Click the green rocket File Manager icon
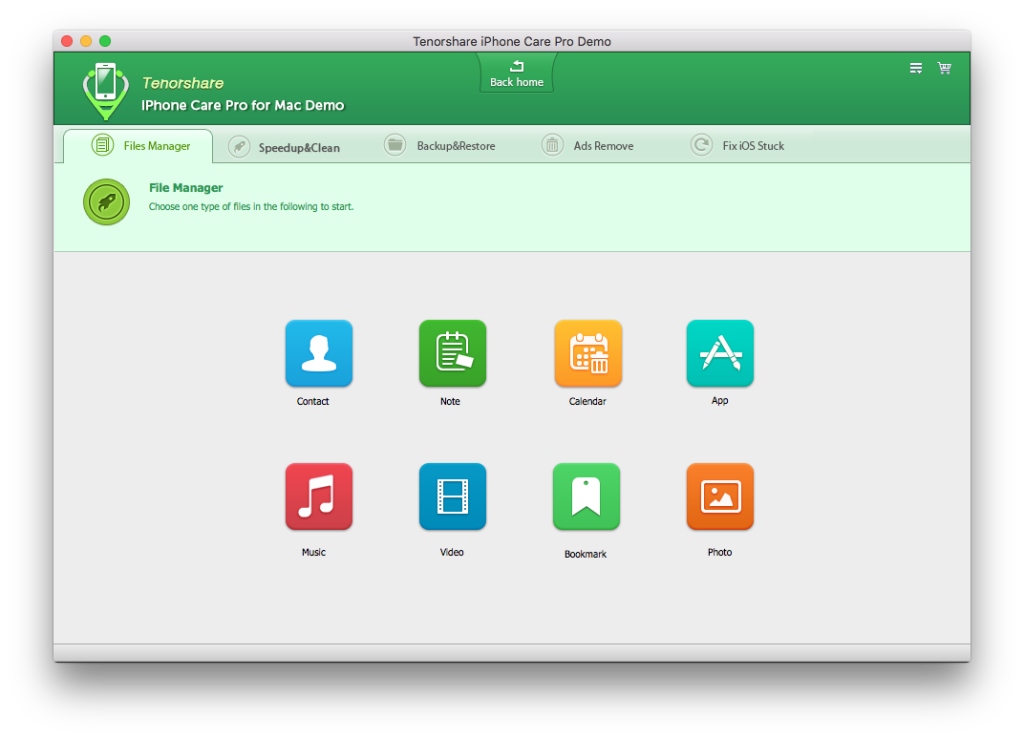 pos(106,202)
